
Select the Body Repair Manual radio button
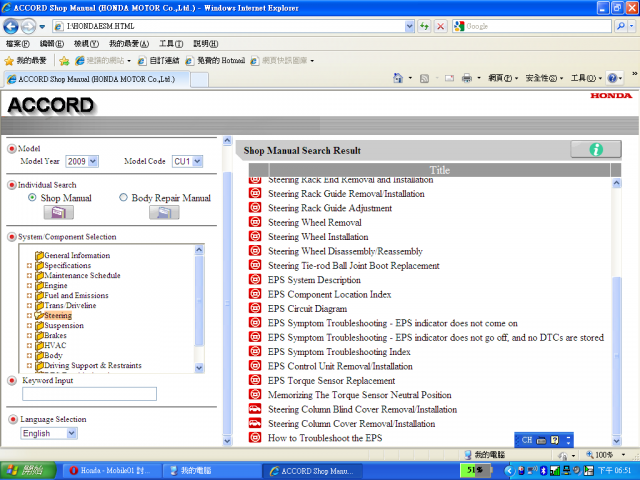123,198
